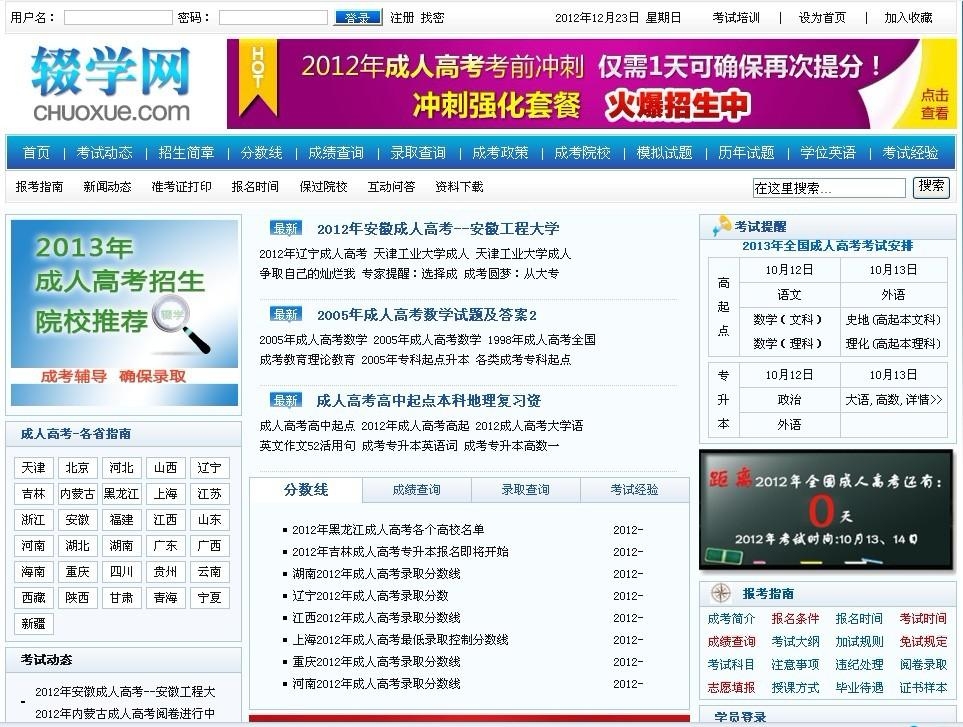The image size is (963, 727).
Task: Open the 2013年成人高考招生院校推荐 banner image
Action: (124, 312)
